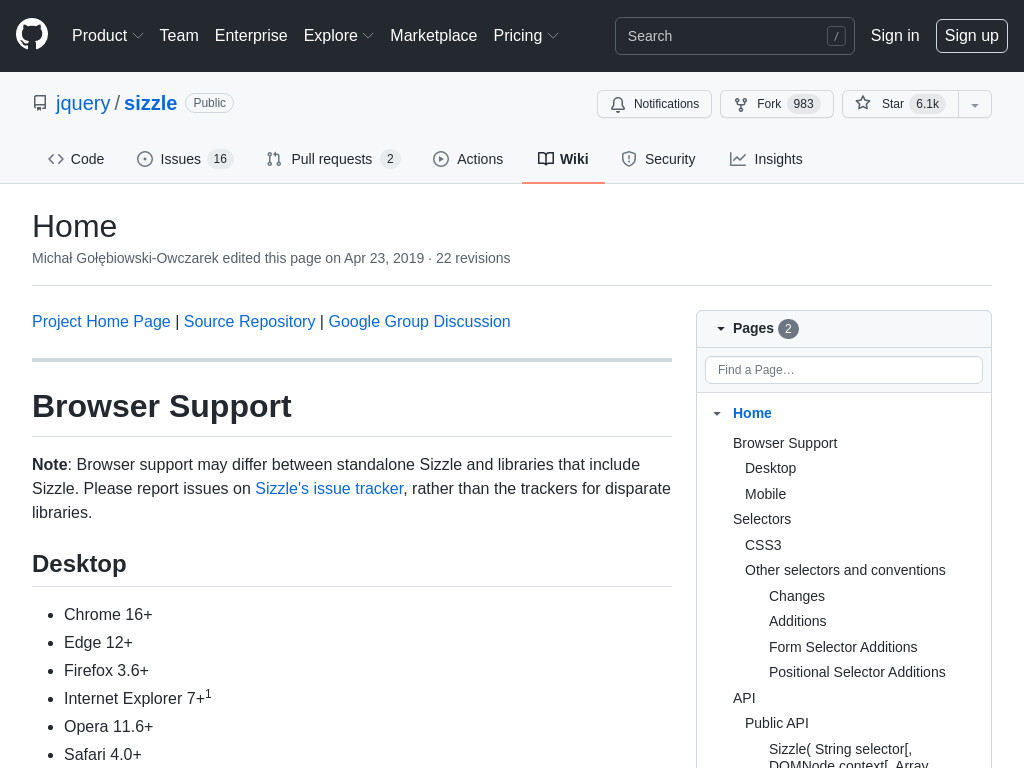Image resolution: width=1024 pixels, height=768 pixels.
Task: Open the Enterprise menu item
Action: 251,36
